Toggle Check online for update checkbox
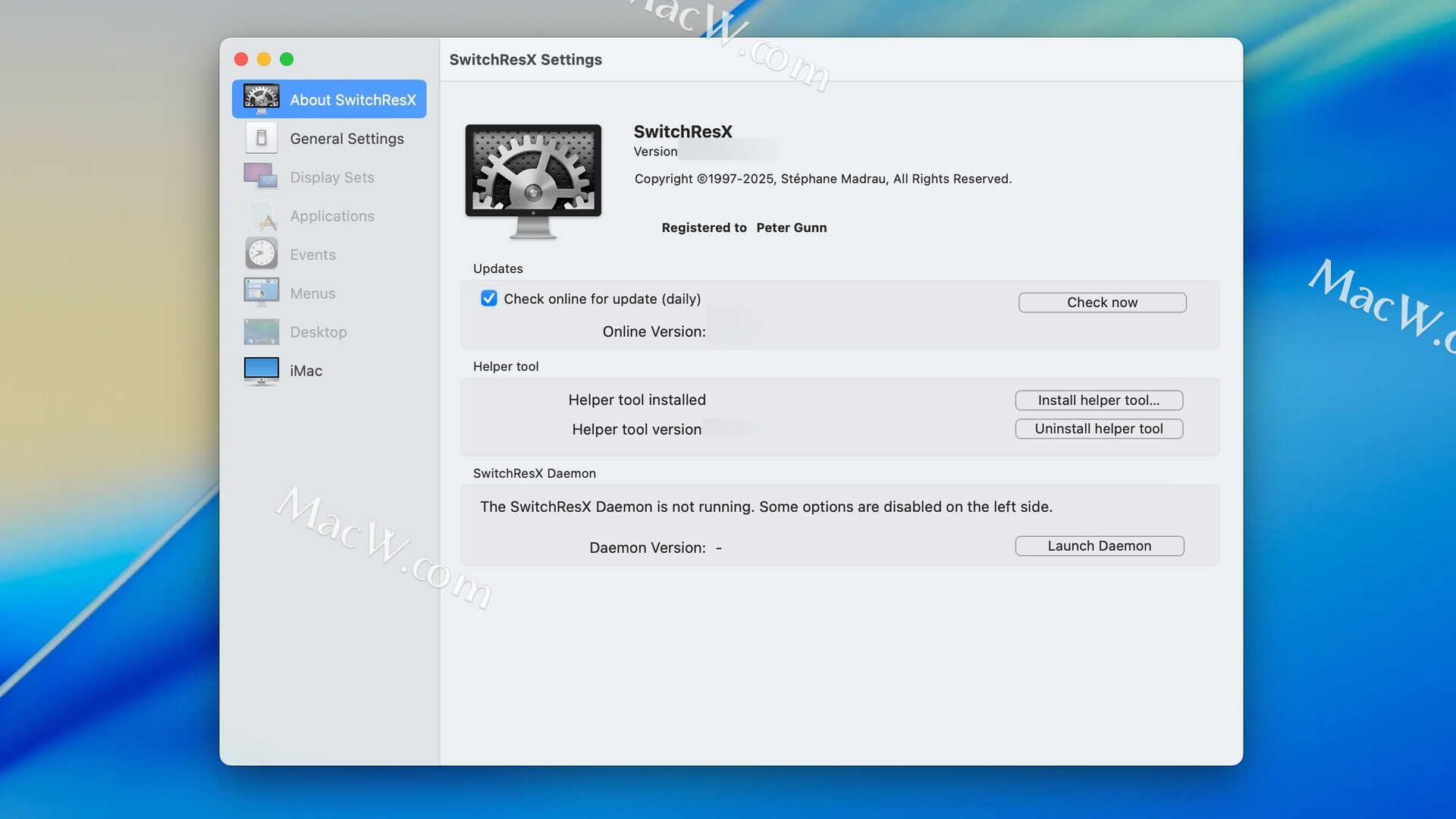The width and height of the screenshot is (1456, 819). click(489, 299)
